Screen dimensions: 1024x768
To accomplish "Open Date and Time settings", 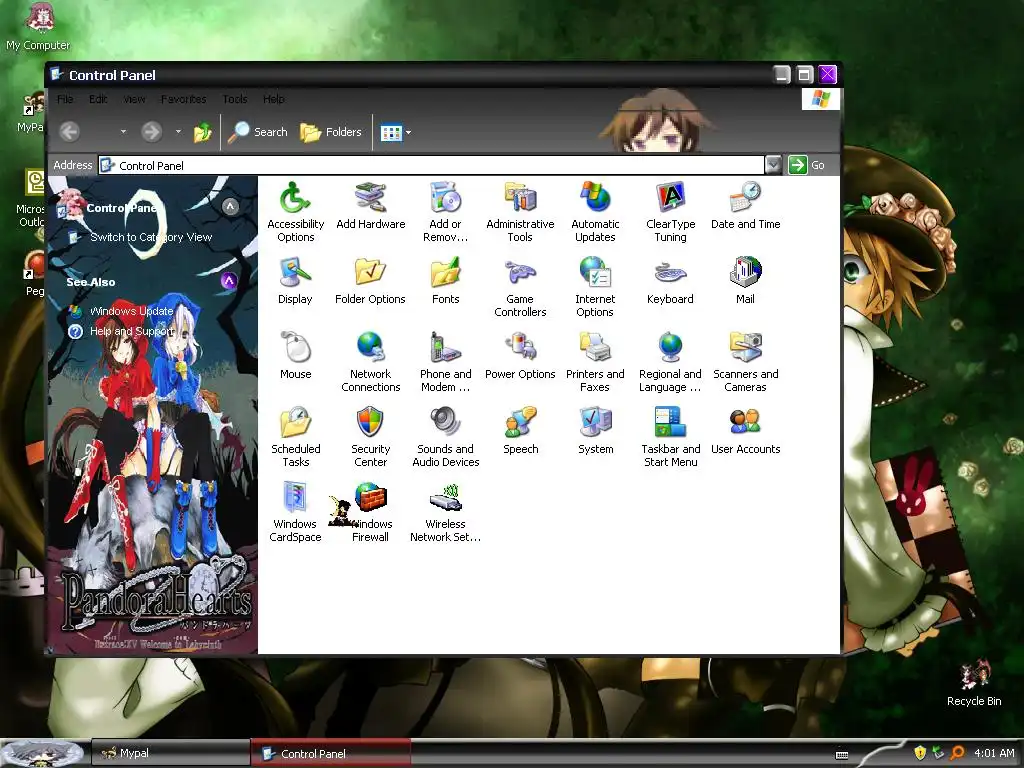I will [745, 205].
